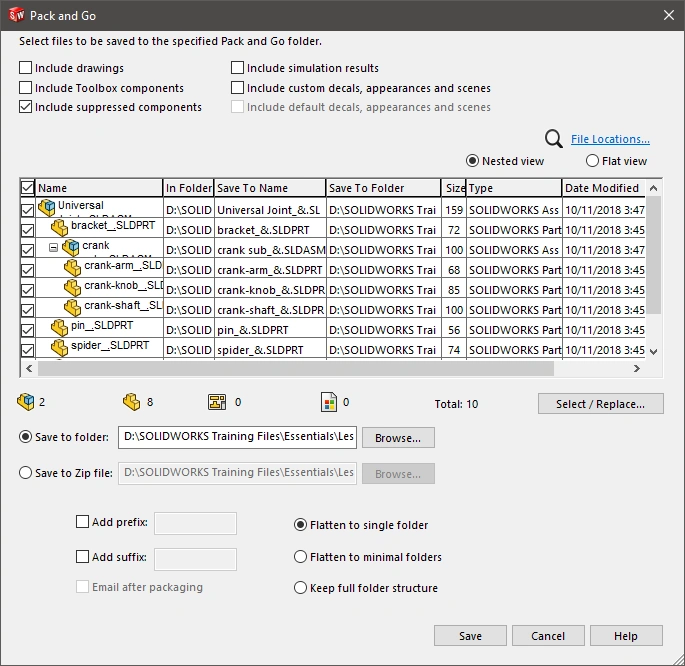Viewport: 685px width, 666px height.
Task: Check Include custom decals, appearances and scenes
Action: [x=237, y=88]
